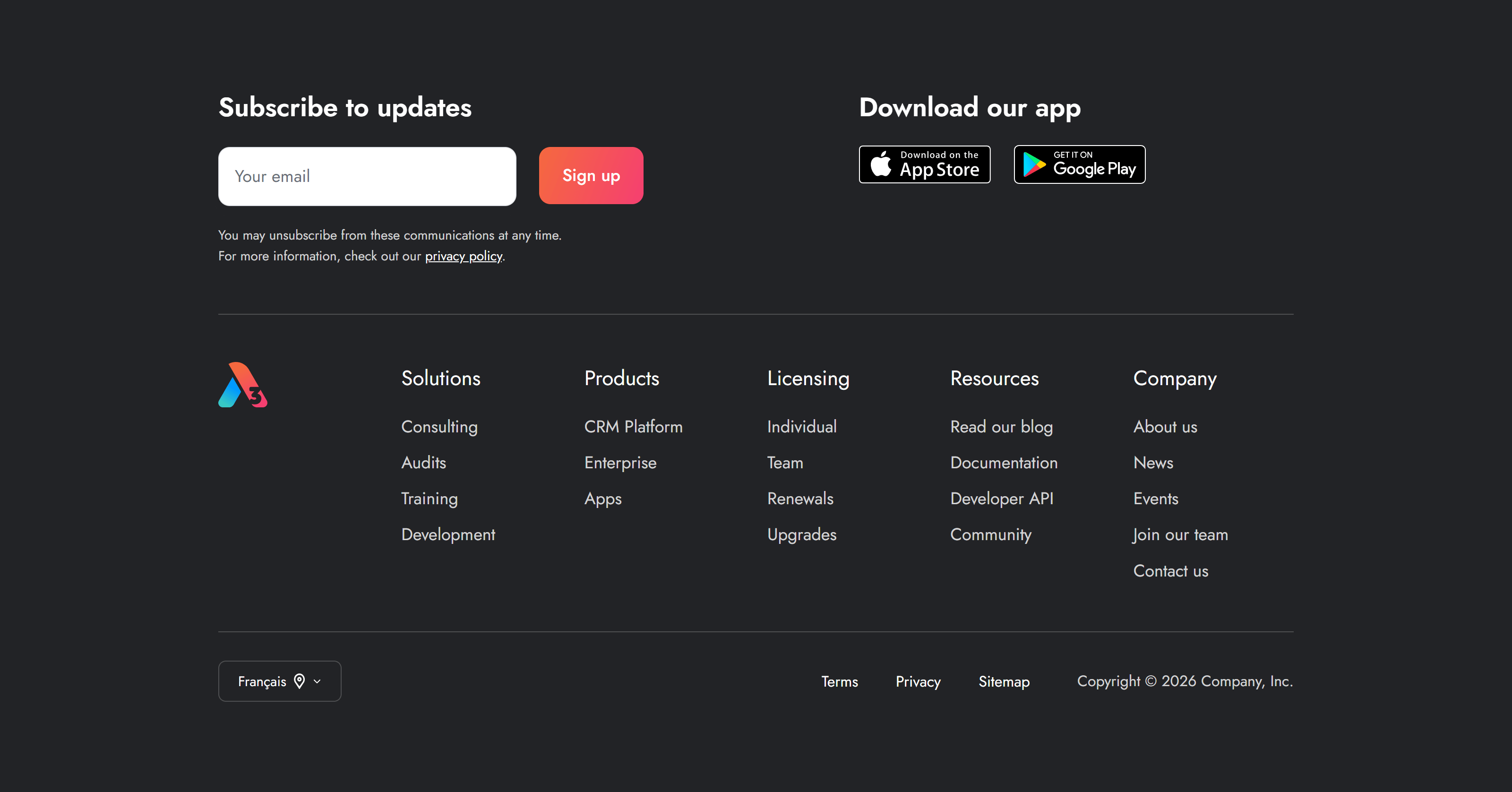
Task: Go to Join our team
Action: tap(1180, 535)
